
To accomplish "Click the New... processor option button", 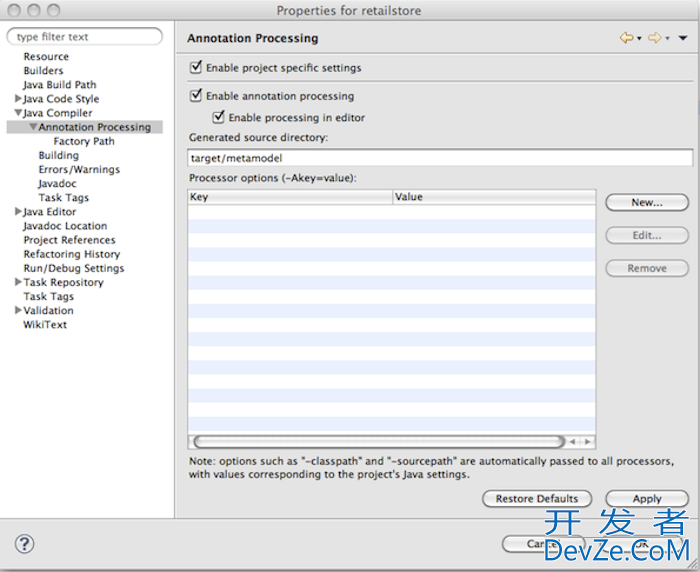I will pyautogui.click(x=647, y=203).
